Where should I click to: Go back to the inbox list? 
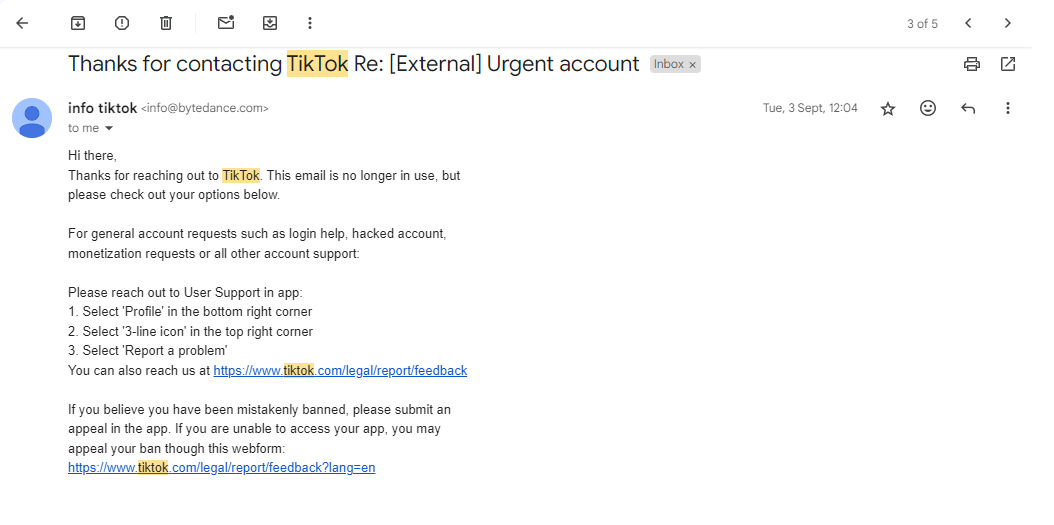click(x=22, y=23)
